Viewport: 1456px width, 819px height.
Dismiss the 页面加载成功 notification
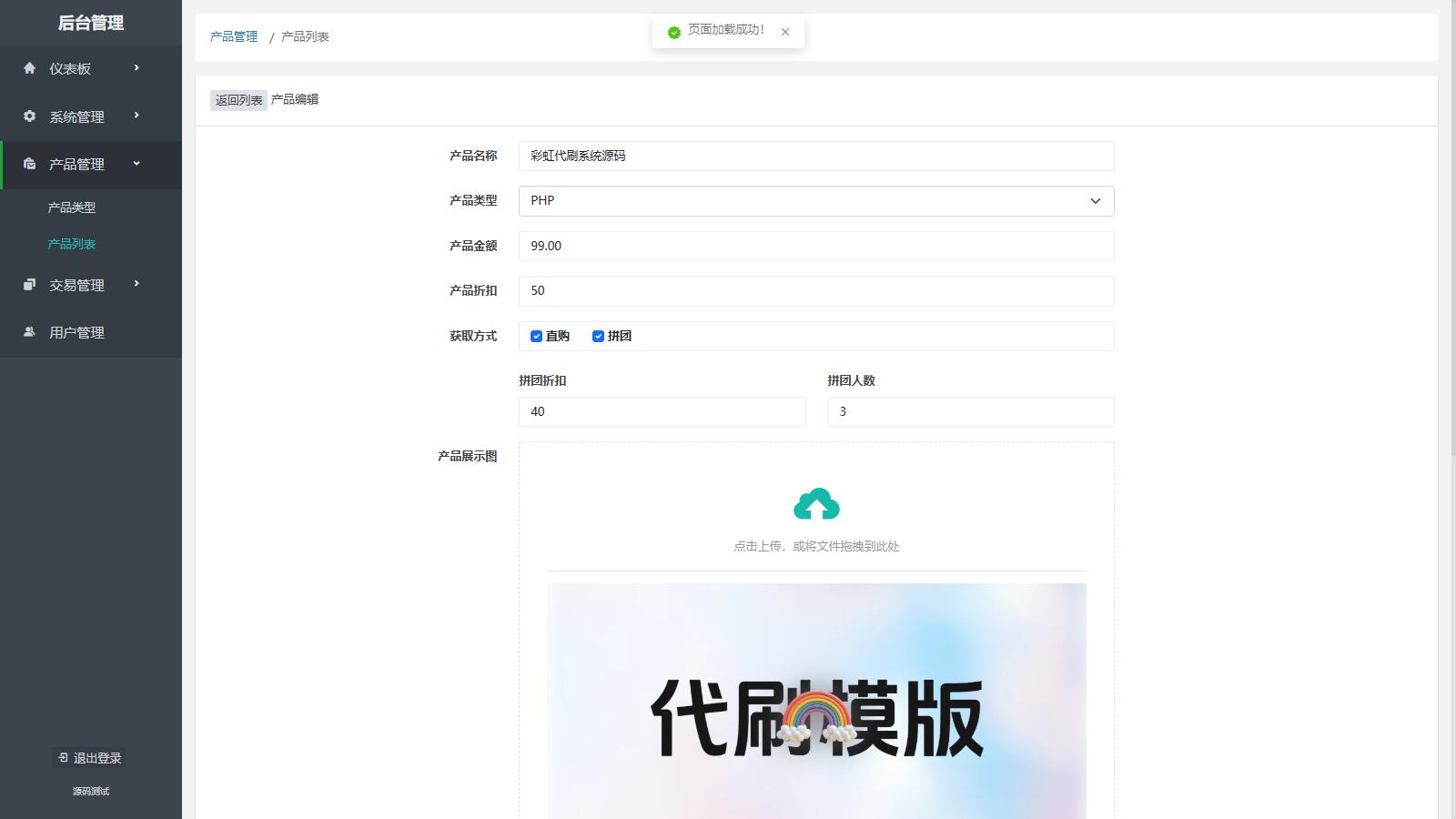pyautogui.click(x=785, y=32)
